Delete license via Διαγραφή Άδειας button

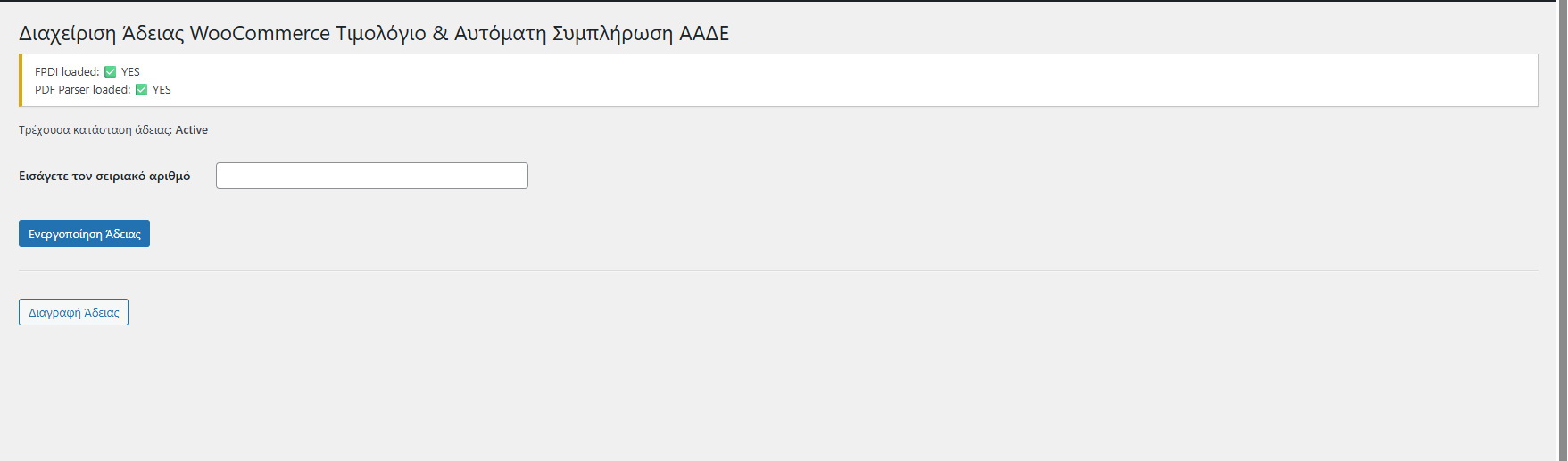(x=73, y=312)
